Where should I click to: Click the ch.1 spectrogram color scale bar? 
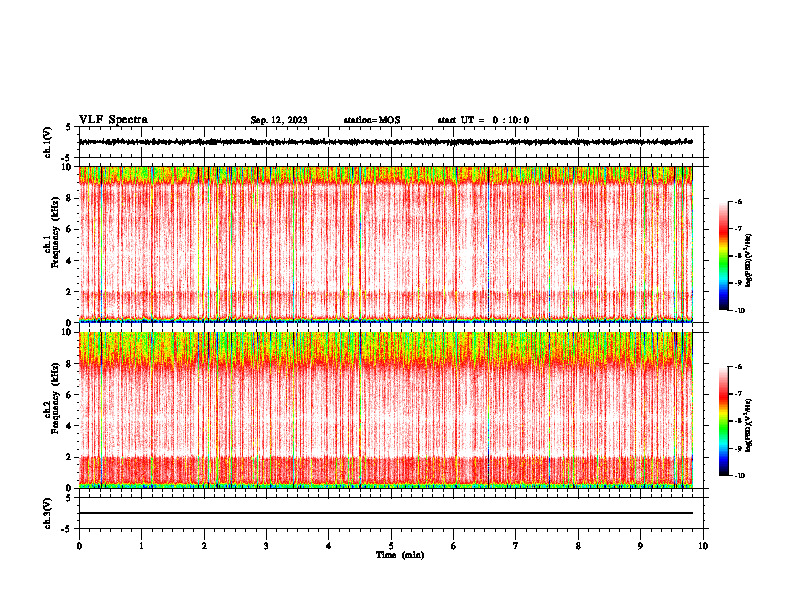click(724, 256)
